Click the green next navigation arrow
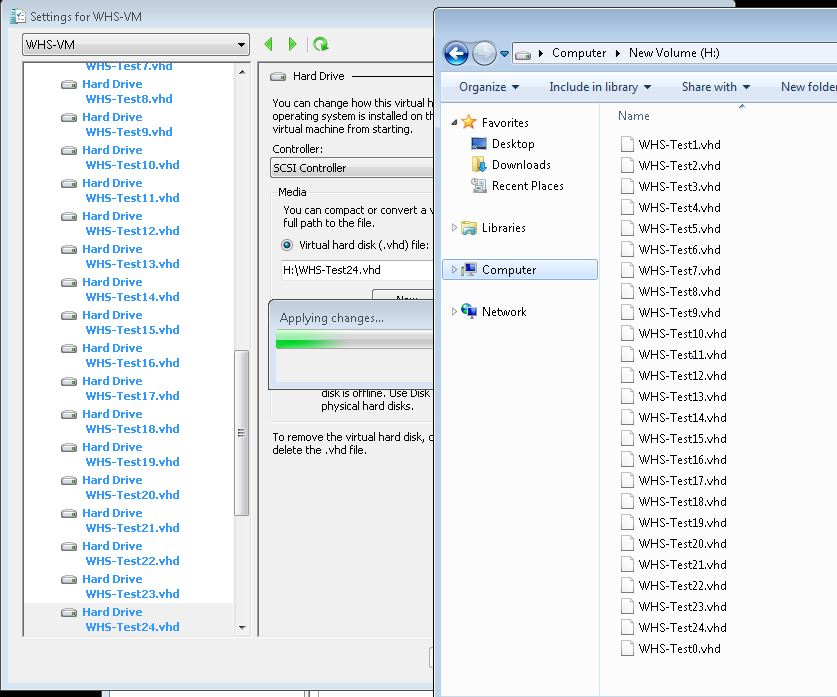Screen dimensions: 837x697 pos(292,44)
